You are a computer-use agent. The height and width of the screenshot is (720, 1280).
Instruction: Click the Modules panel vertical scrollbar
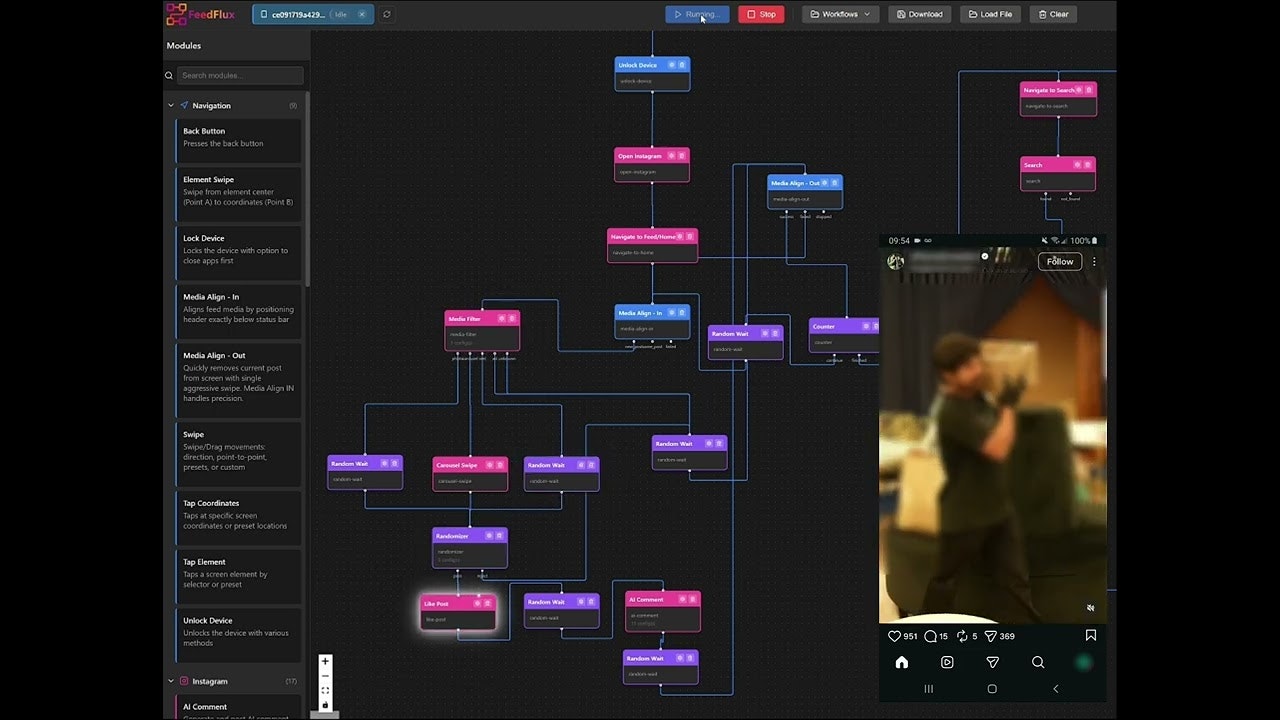click(x=307, y=188)
